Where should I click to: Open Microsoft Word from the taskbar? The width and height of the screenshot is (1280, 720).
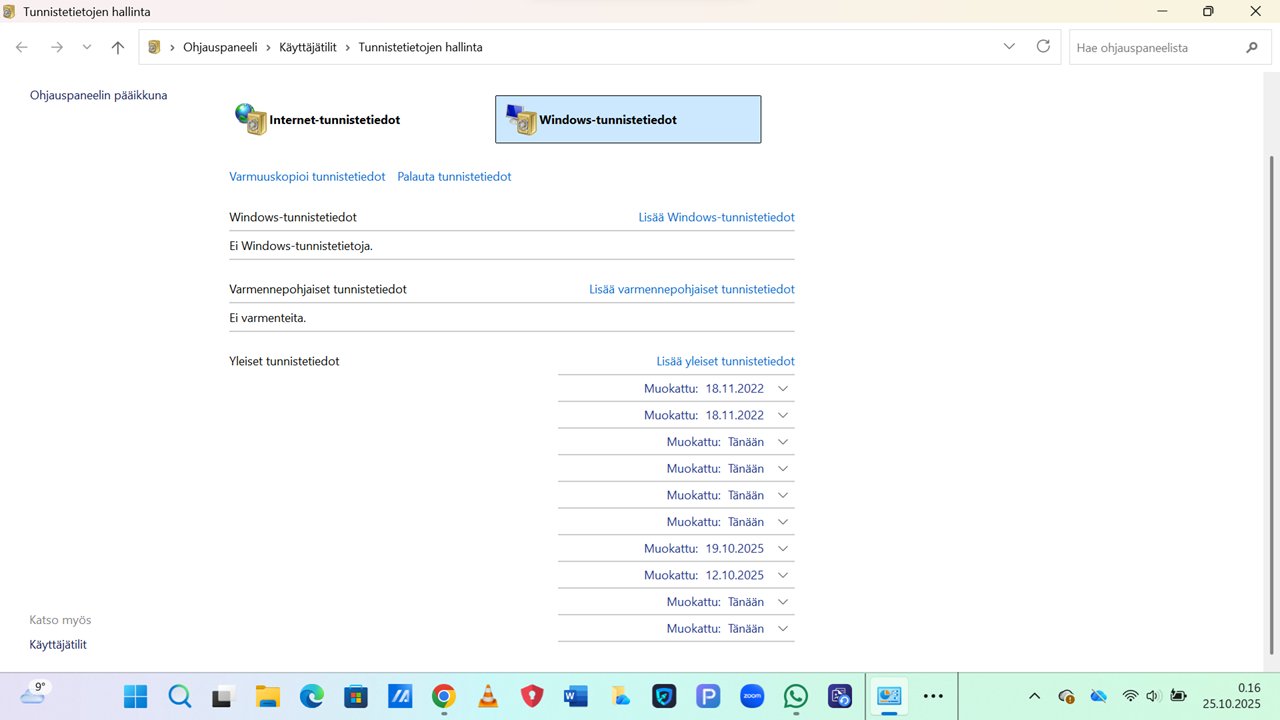point(575,696)
